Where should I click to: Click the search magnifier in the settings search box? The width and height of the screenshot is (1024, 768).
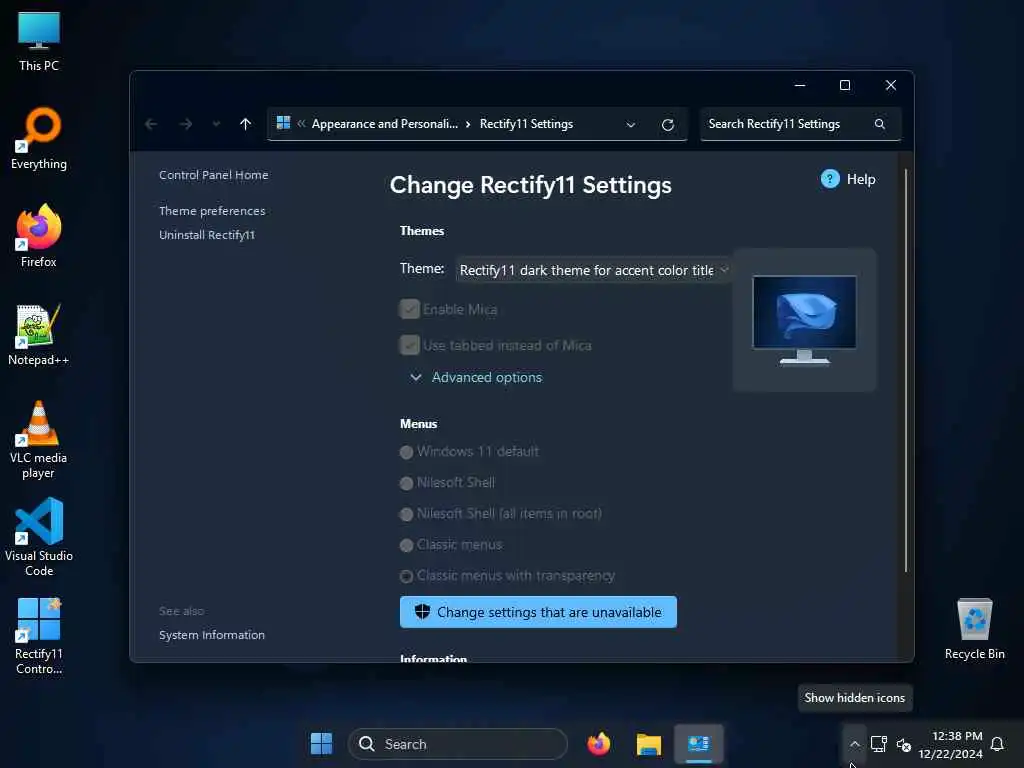[x=880, y=124]
